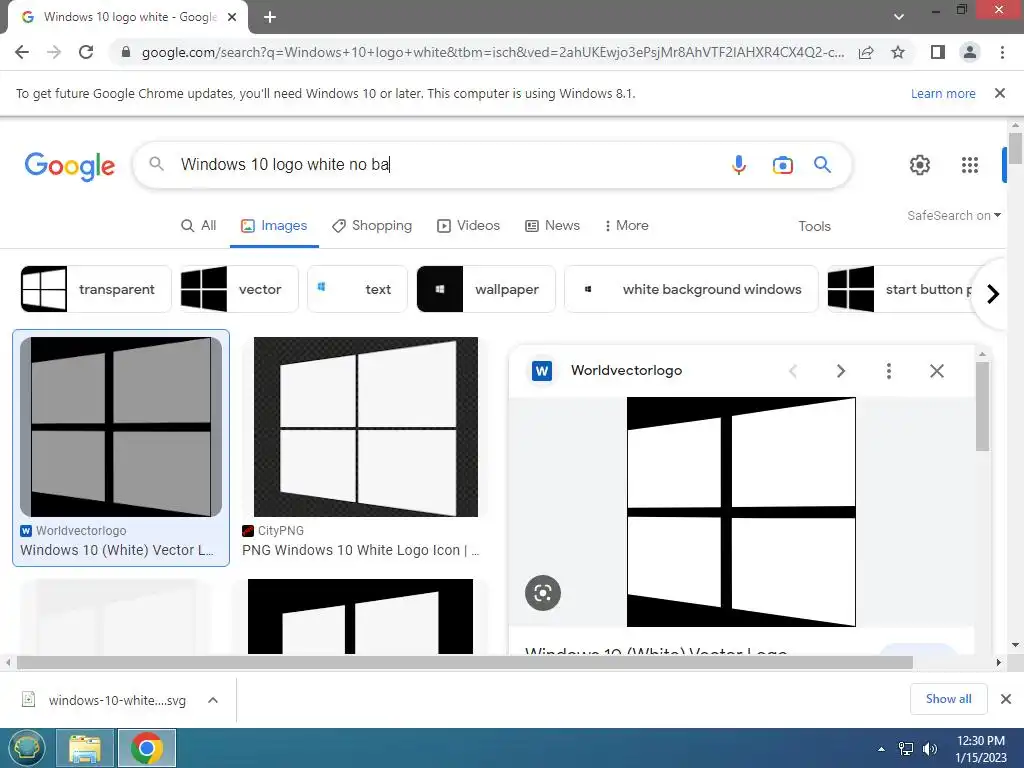Filter results by the wallpaper chip
Viewport: 1024px width, 768px height.
pos(486,289)
